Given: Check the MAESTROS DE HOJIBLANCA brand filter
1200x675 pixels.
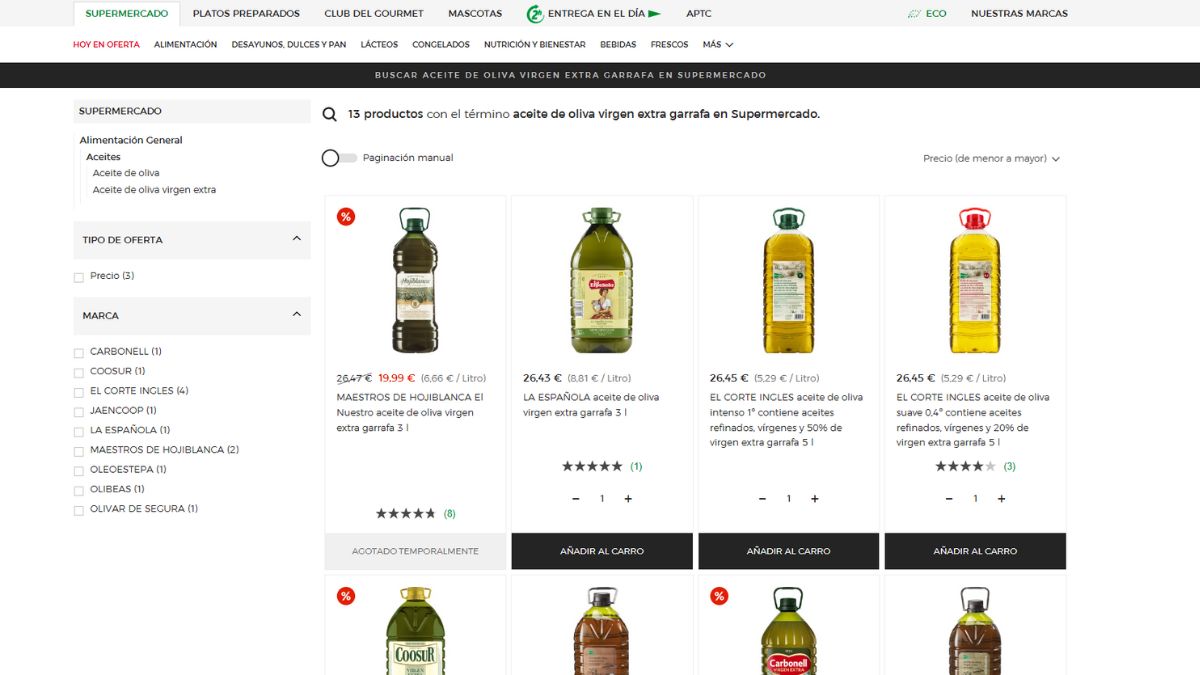Looking at the screenshot, I should pos(79,451).
